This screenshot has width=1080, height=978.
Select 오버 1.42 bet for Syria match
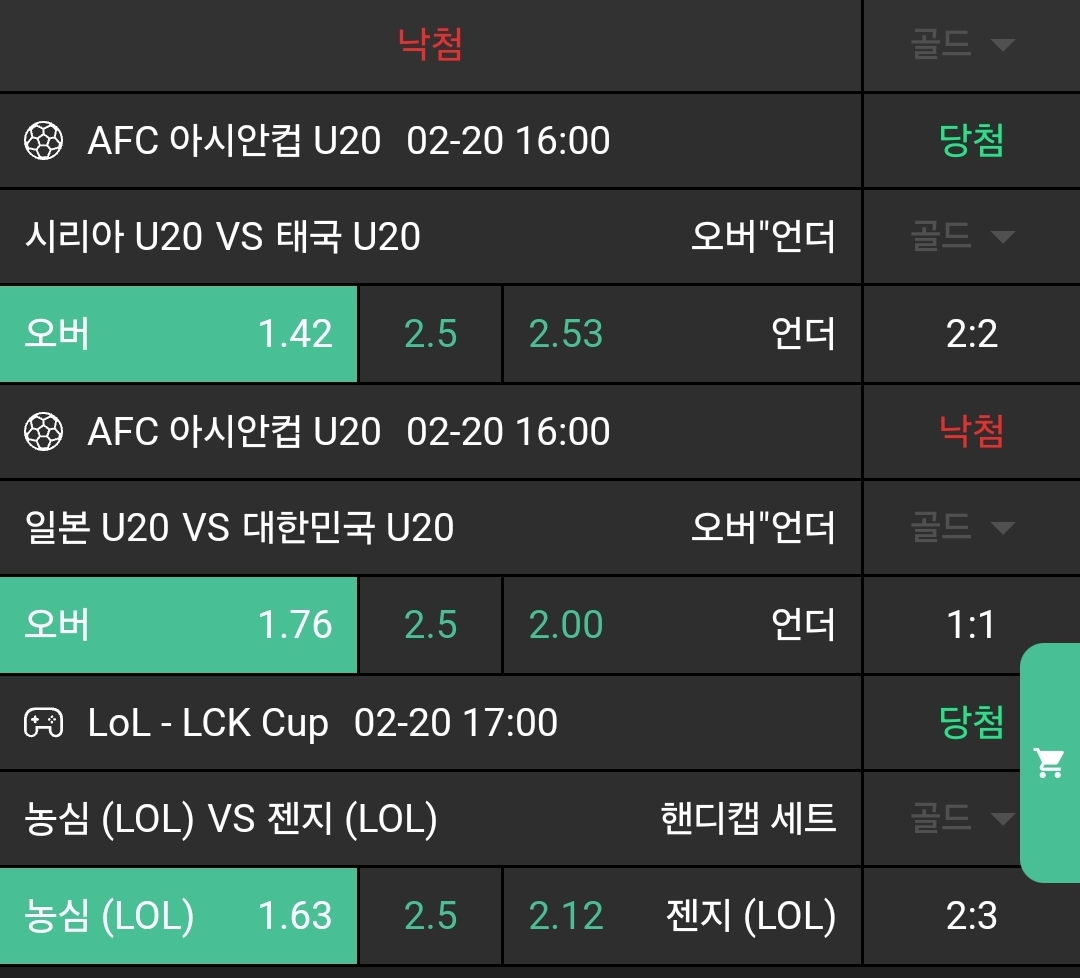coord(178,334)
